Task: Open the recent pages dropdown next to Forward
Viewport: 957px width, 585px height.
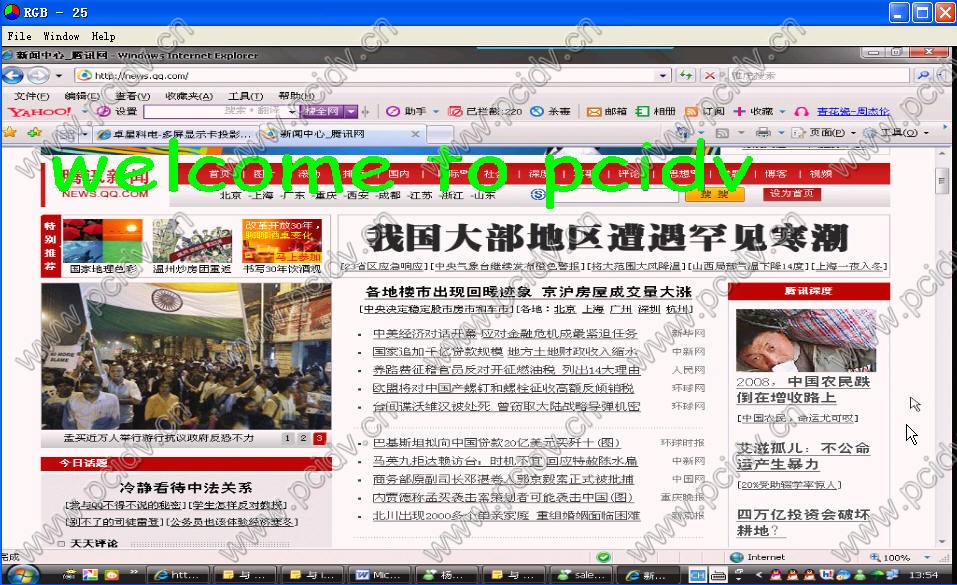Action: (59, 76)
